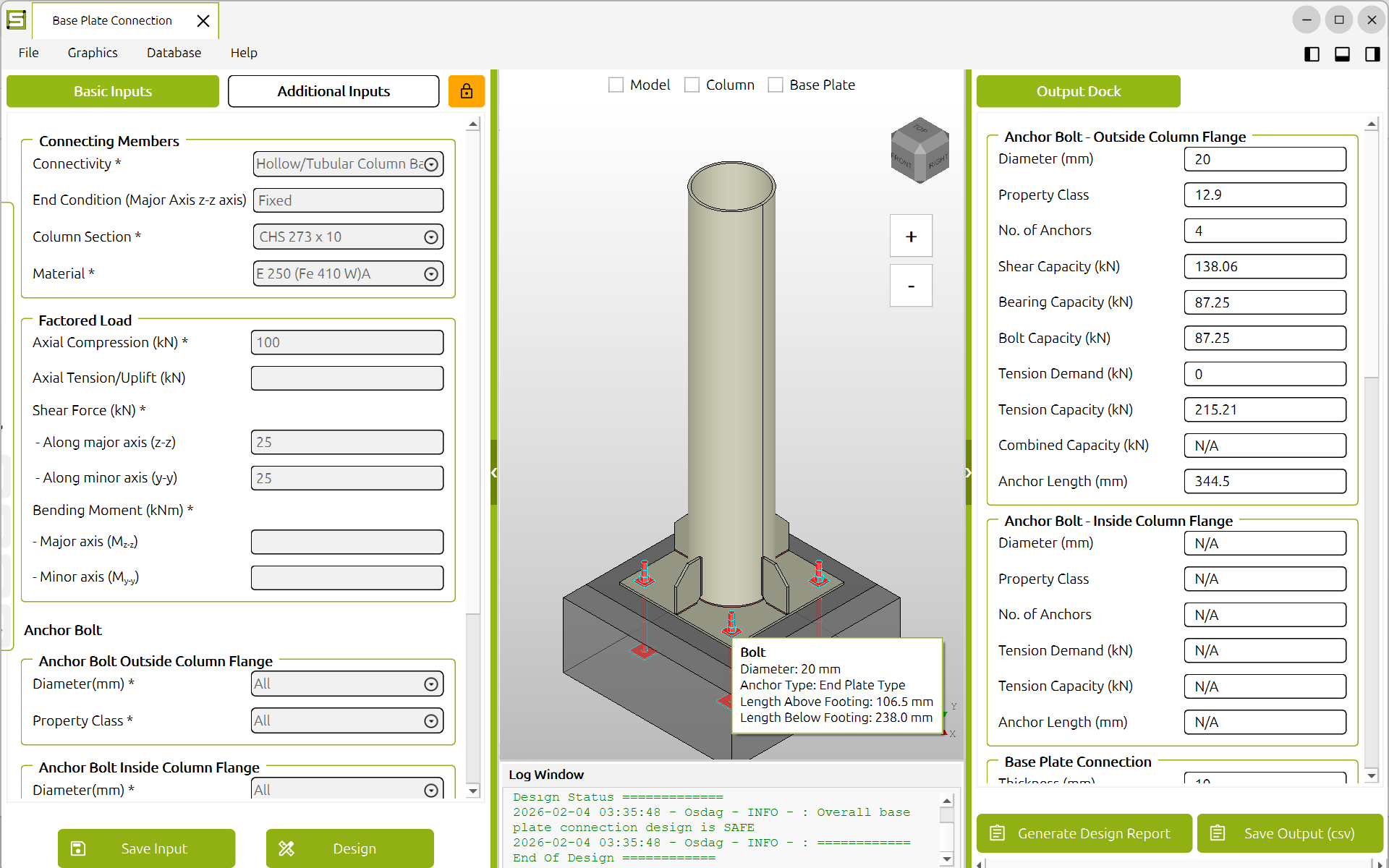1389x868 pixels.
Task: Switch to the Additional Inputs tab
Action: pyautogui.click(x=334, y=91)
